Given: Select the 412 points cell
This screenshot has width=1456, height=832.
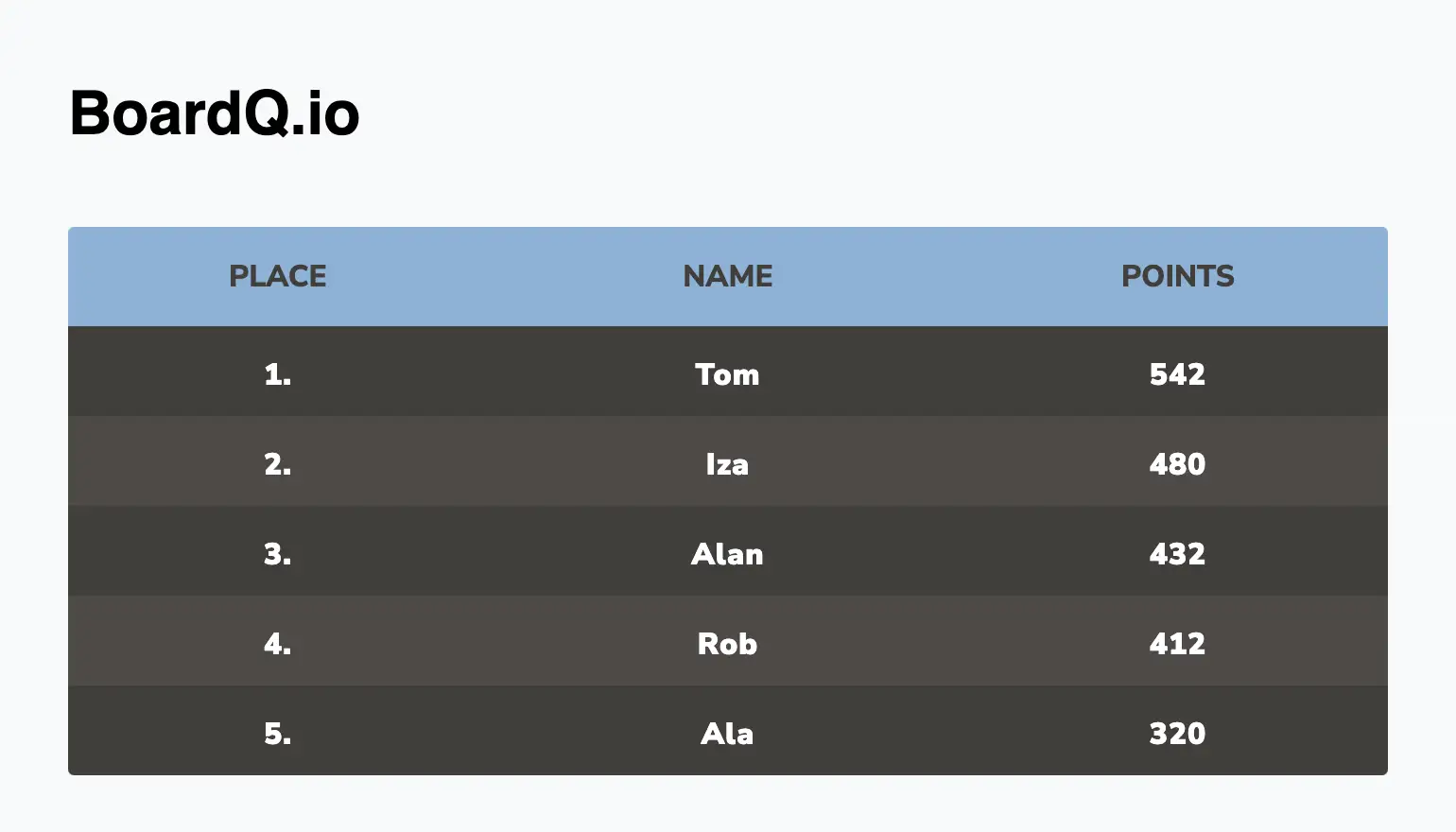Looking at the screenshot, I should (1178, 644).
